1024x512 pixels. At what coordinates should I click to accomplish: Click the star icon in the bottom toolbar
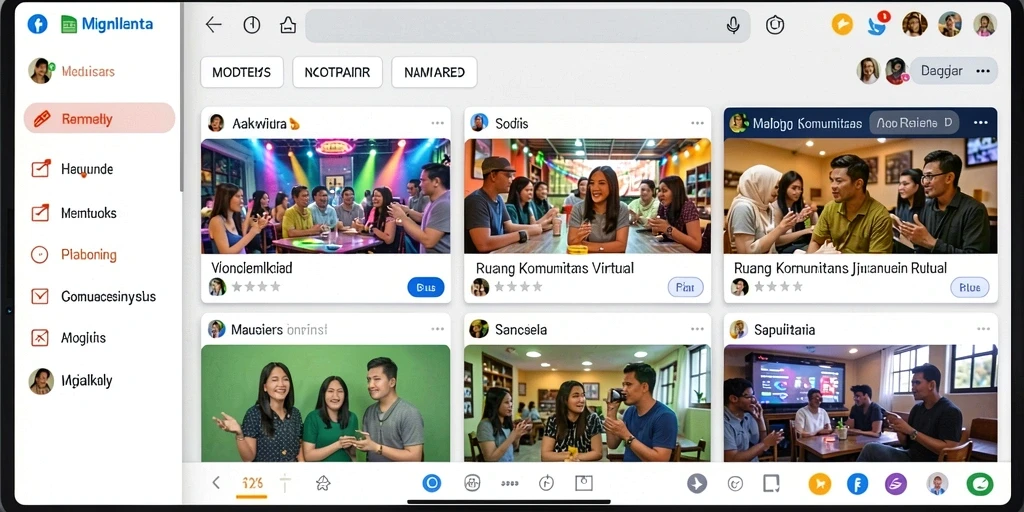coord(323,483)
